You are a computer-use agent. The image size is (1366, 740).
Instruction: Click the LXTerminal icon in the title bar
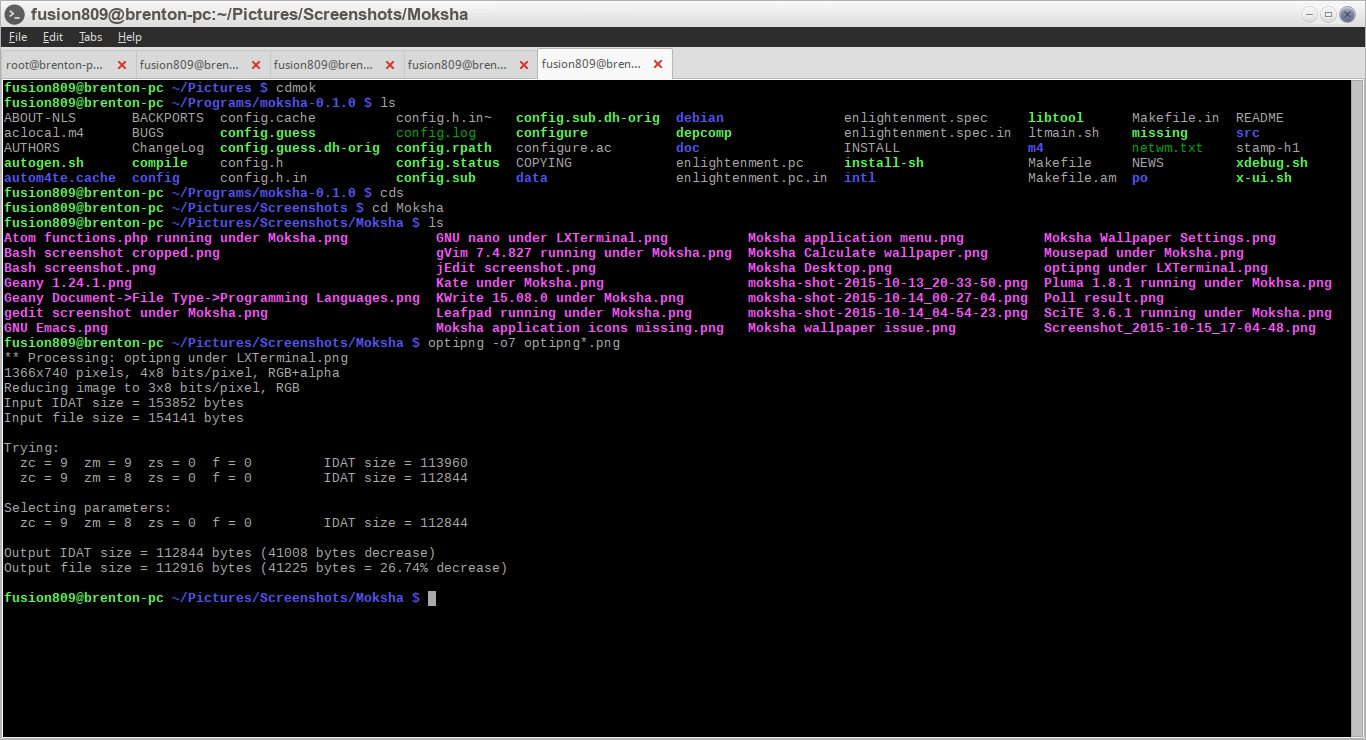click(12, 14)
